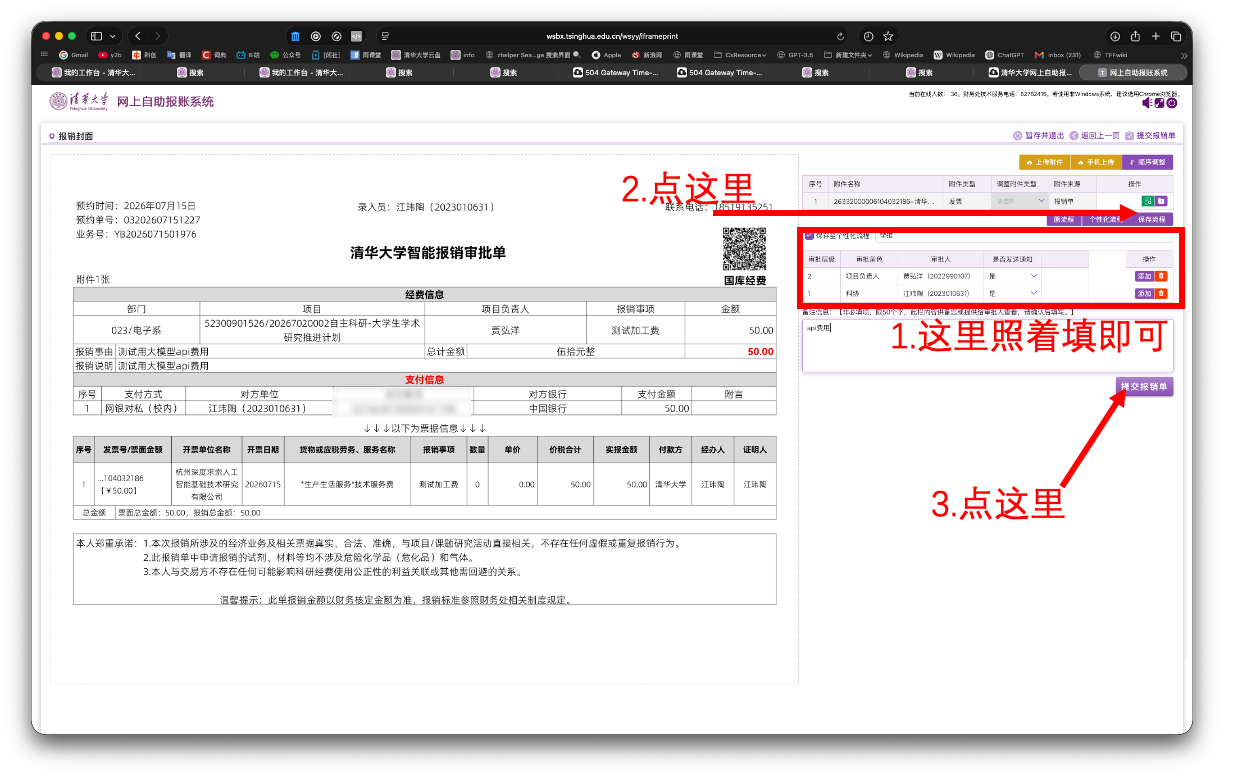Click the 测试加工费 cell in 经费信息 table
The image size is (1244, 776).
point(634,330)
